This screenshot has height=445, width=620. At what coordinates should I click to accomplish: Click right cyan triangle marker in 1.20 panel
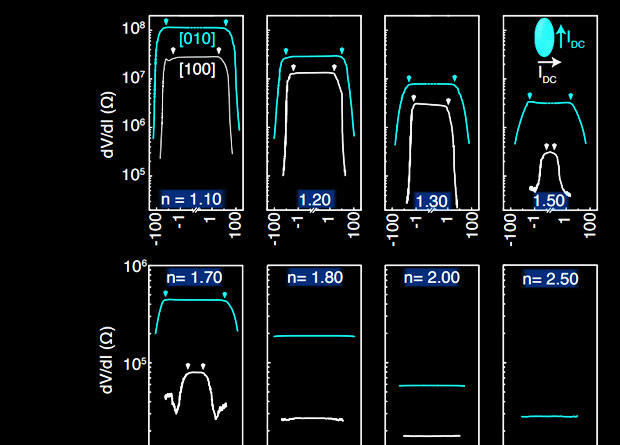pyautogui.click(x=342, y=49)
